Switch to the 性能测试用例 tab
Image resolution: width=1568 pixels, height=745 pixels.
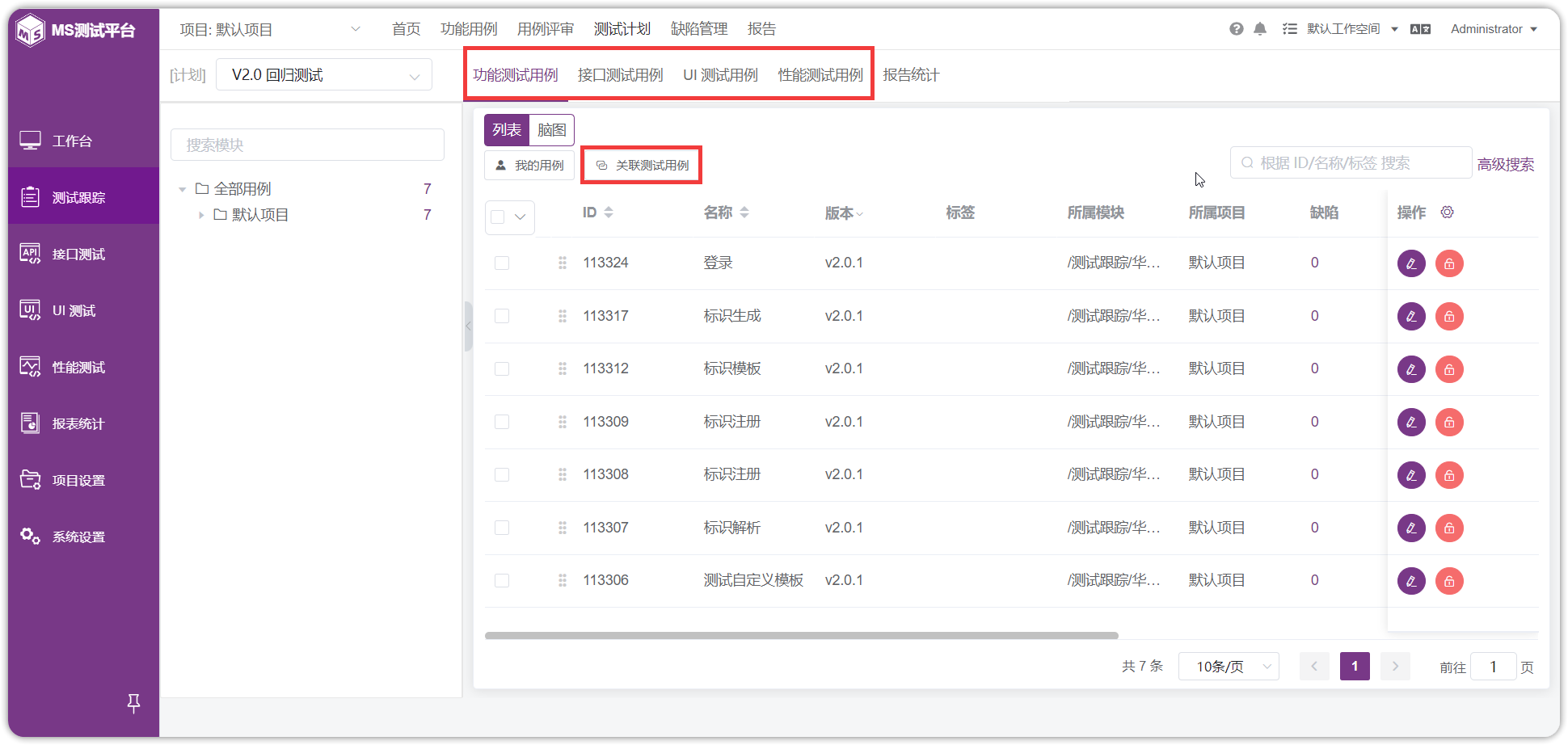tap(820, 75)
